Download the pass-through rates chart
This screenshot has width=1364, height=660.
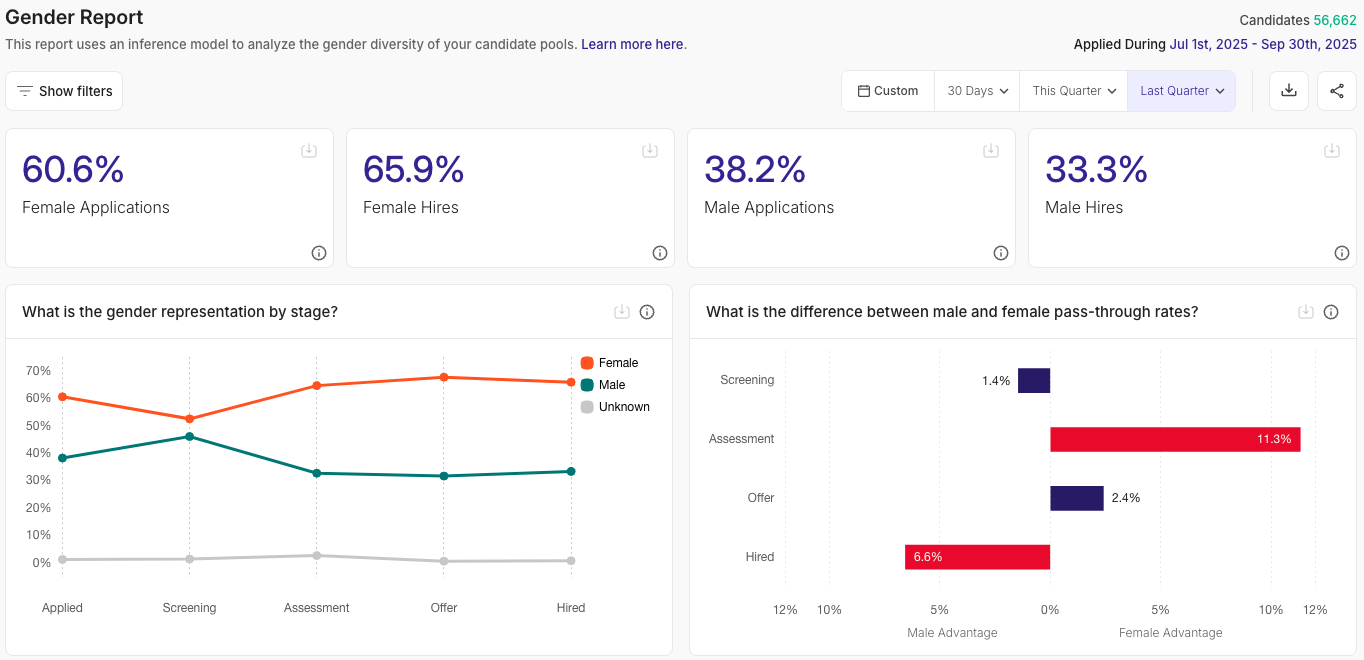[x=1306, y=312]
